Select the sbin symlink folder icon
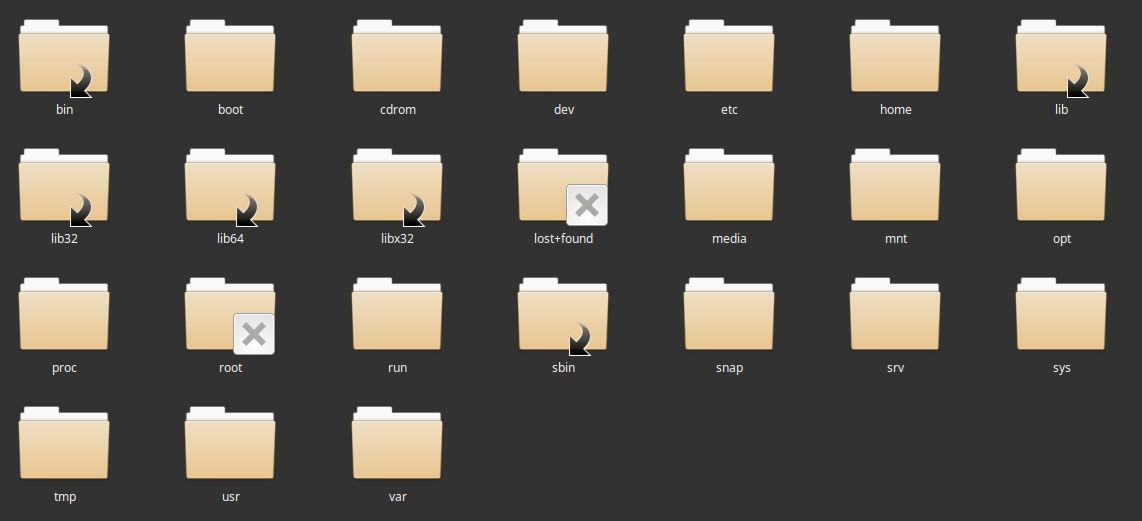 563,315
